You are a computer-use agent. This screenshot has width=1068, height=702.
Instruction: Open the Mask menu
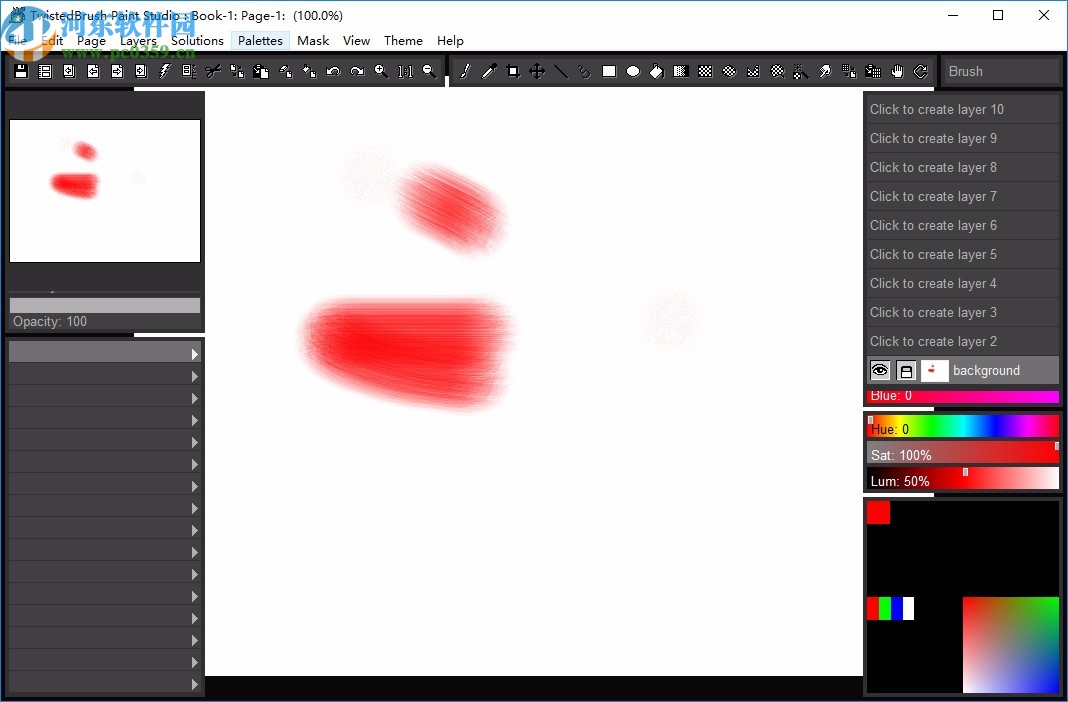[x=312, y=40]
